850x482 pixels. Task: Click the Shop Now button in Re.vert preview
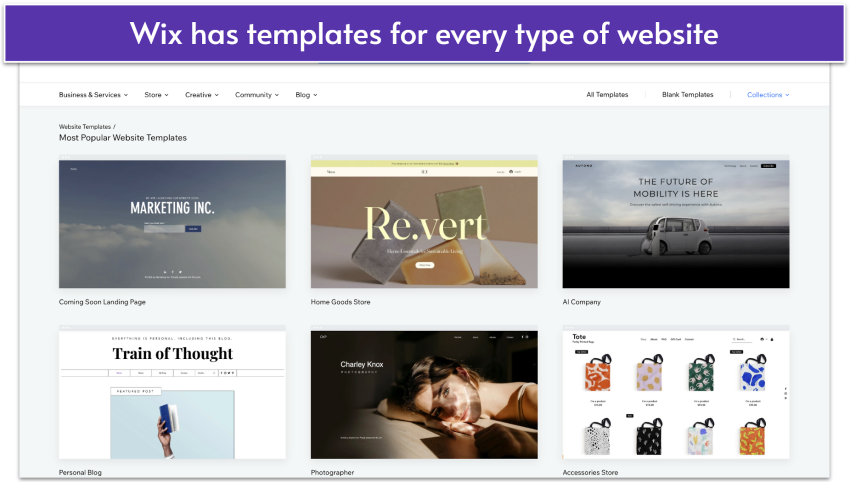click(x=424, y=265)
